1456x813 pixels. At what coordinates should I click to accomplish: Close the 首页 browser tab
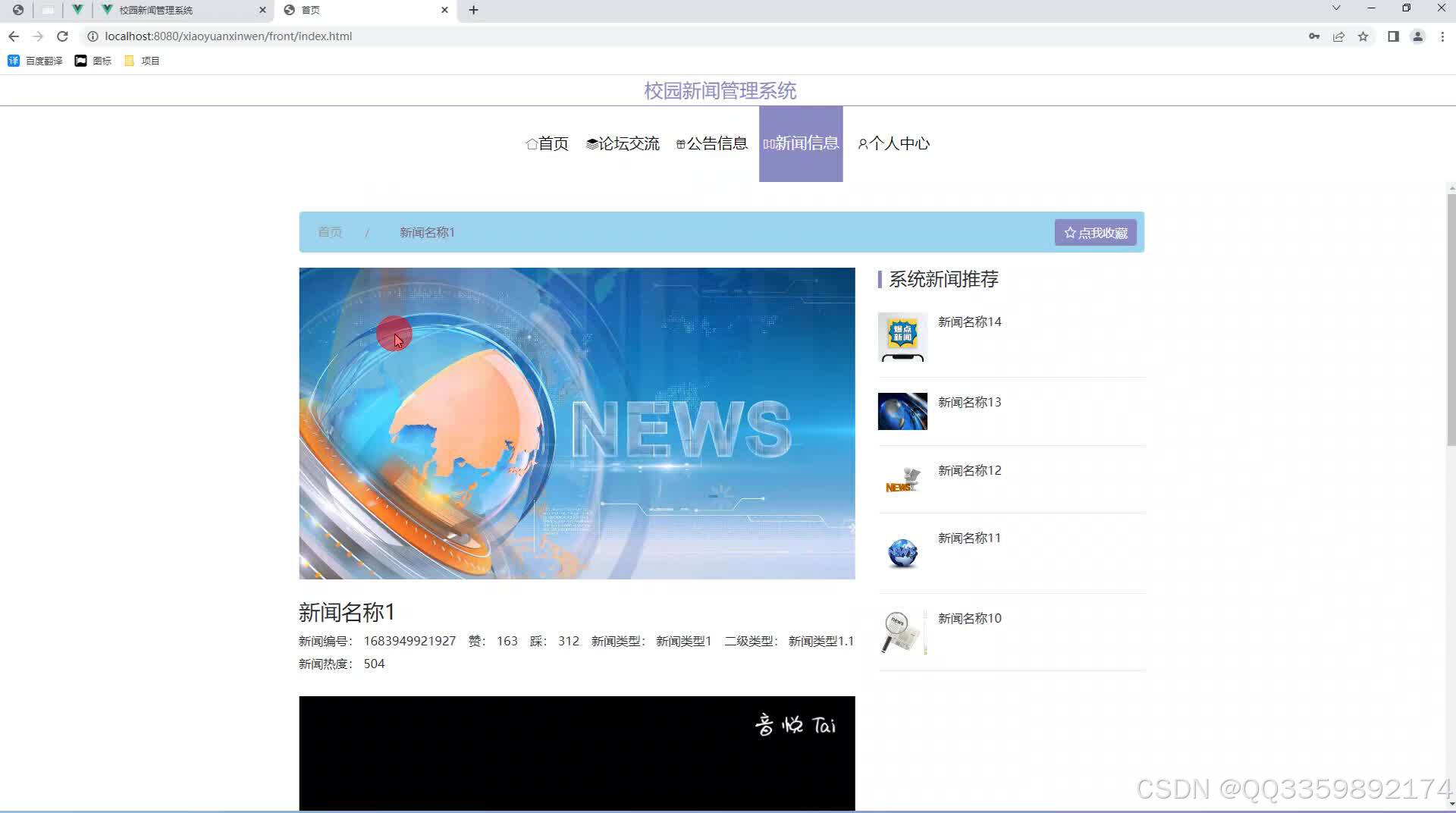[444, 10]
